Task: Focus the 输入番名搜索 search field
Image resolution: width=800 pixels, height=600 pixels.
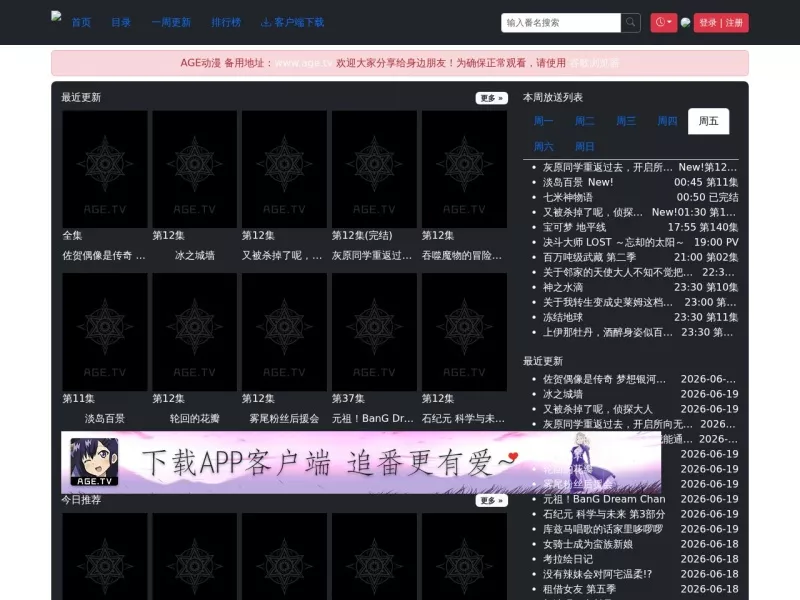Action: (561, 22)
